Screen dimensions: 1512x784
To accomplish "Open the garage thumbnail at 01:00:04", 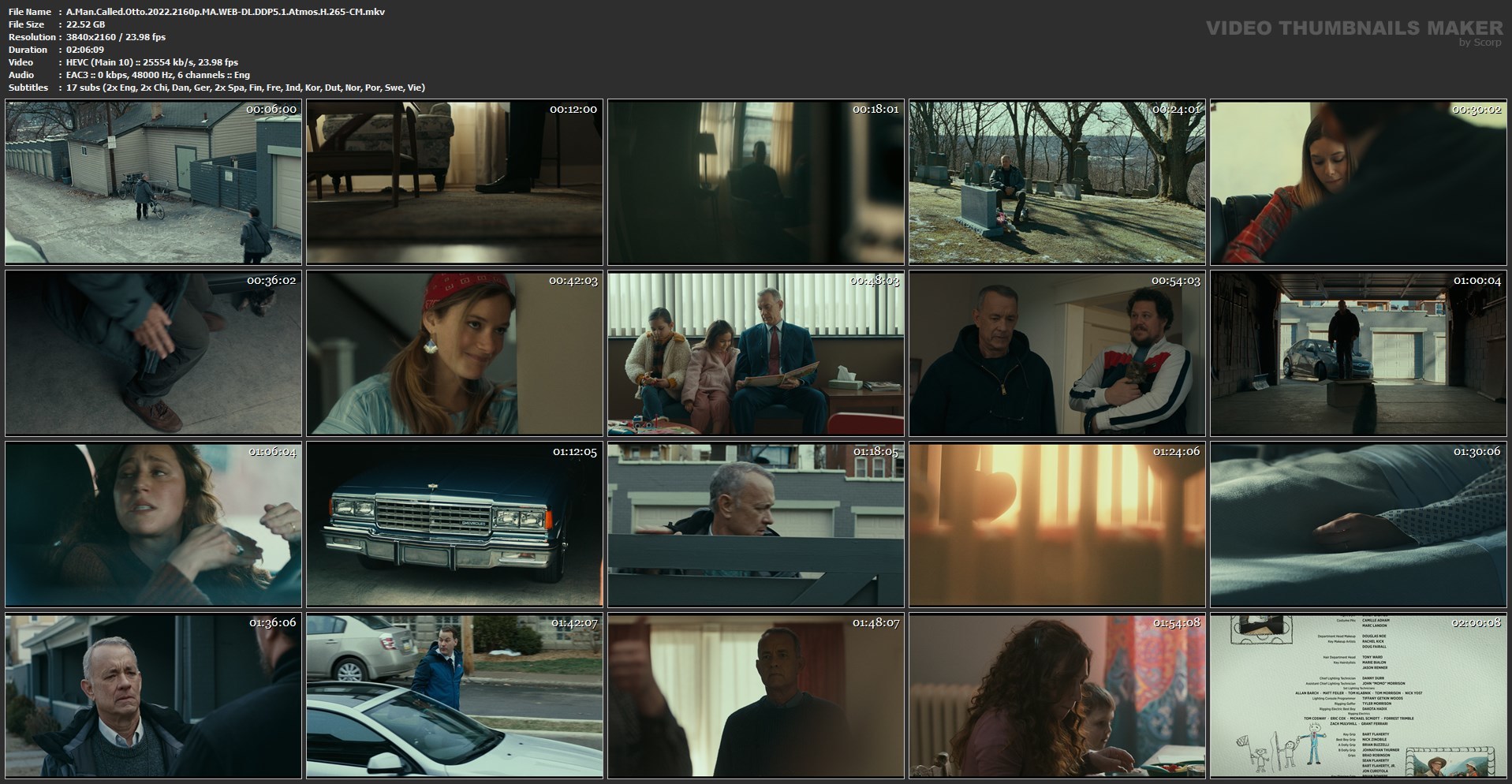I will (x=1358, y=353).
